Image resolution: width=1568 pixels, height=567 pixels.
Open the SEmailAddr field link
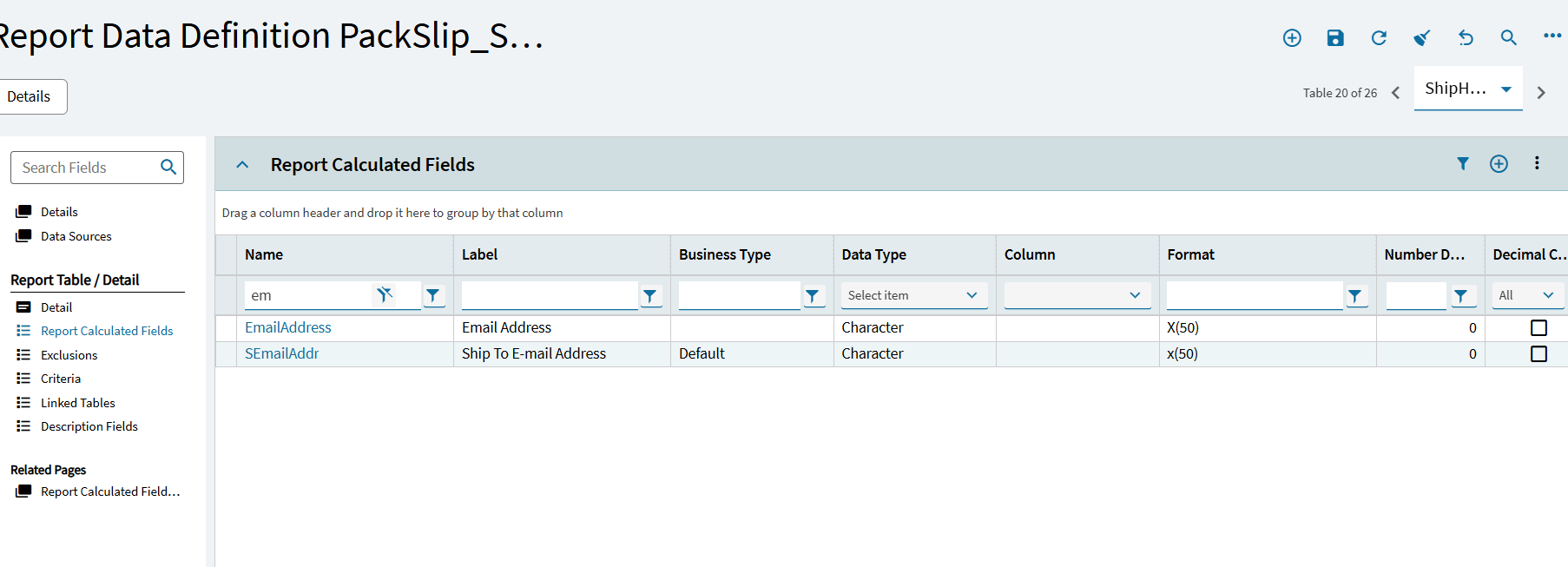coord(282,353)
